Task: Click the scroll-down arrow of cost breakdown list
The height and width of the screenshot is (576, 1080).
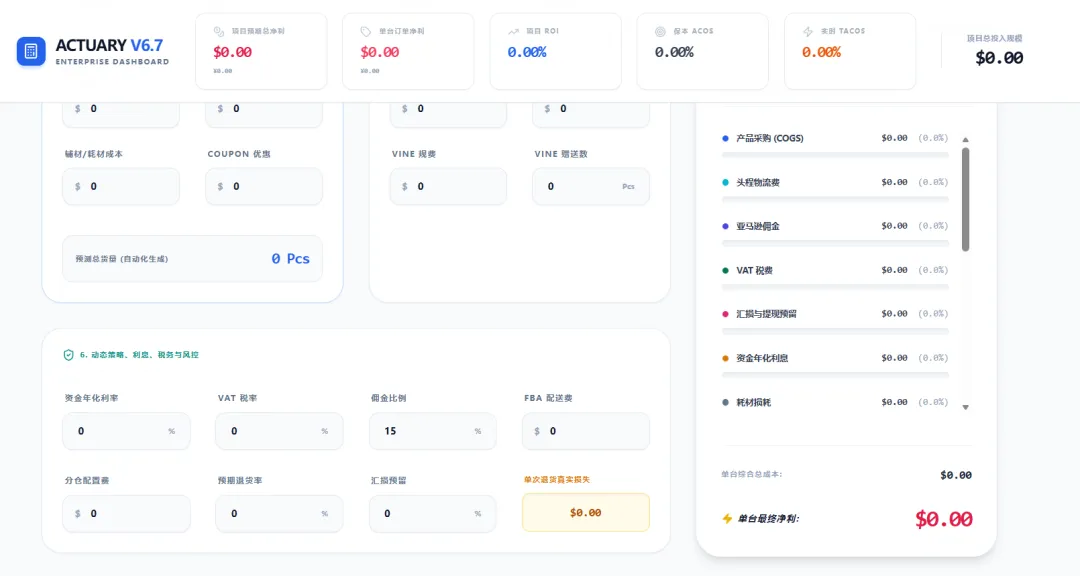Action: (966, 407)
